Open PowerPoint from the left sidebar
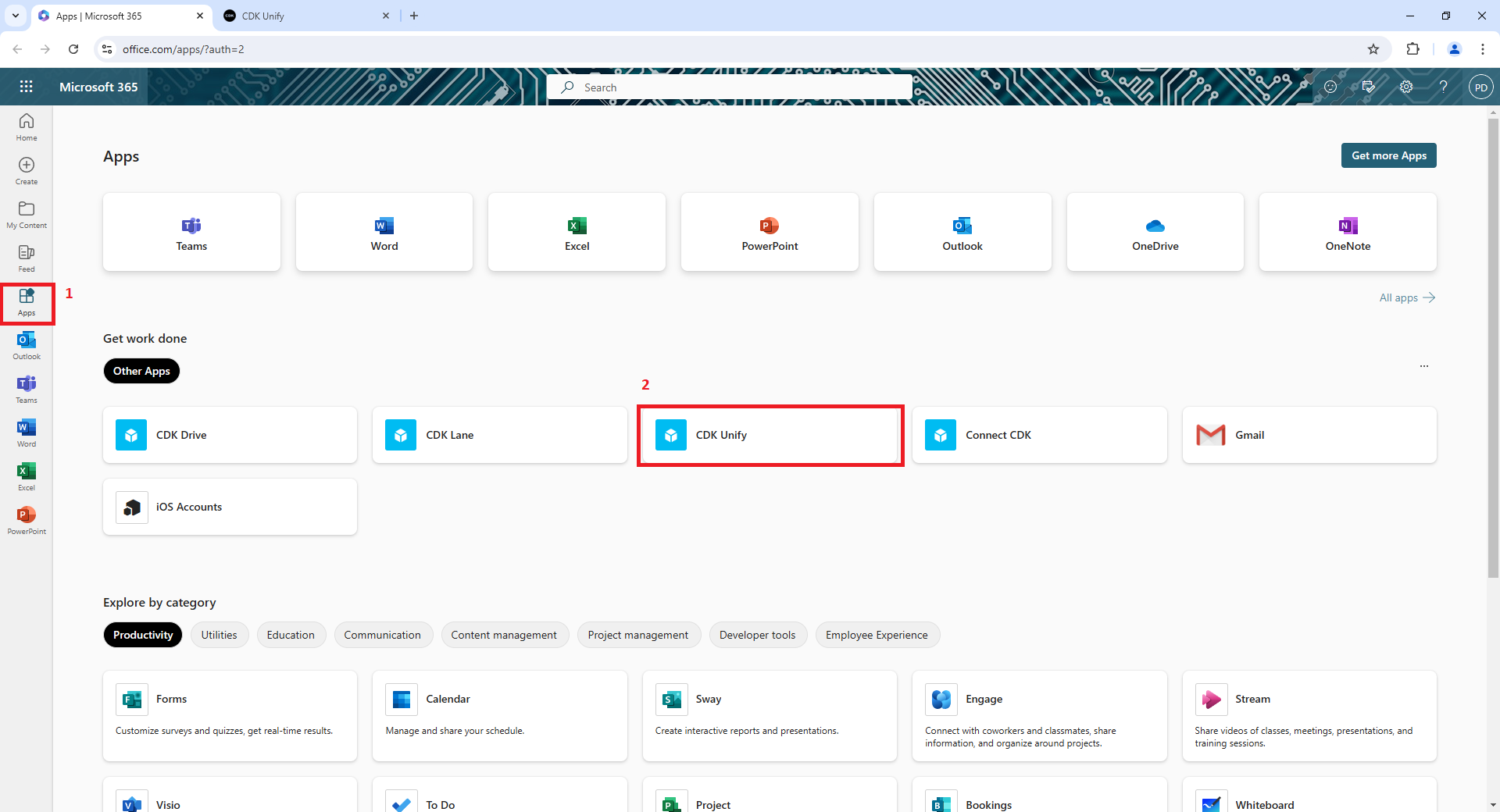This screenshot has height=812, width=1500. click(27, 521)
